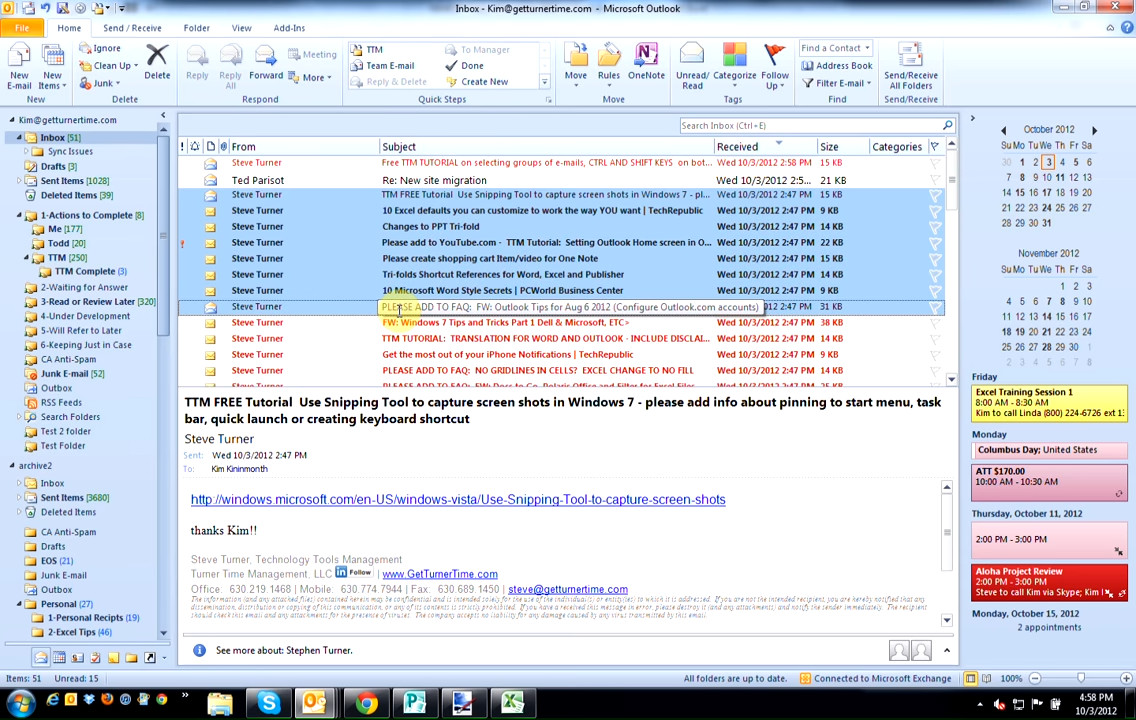Click the Unread/Read toggle button

[x=692, y=66]
